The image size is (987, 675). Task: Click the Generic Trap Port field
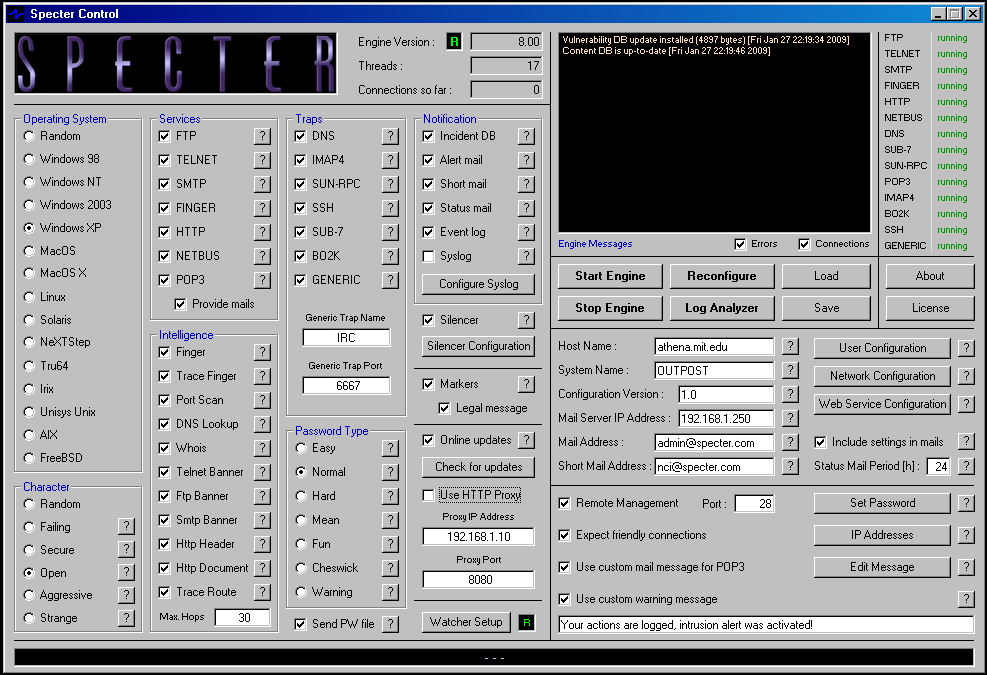pos(346,385)
